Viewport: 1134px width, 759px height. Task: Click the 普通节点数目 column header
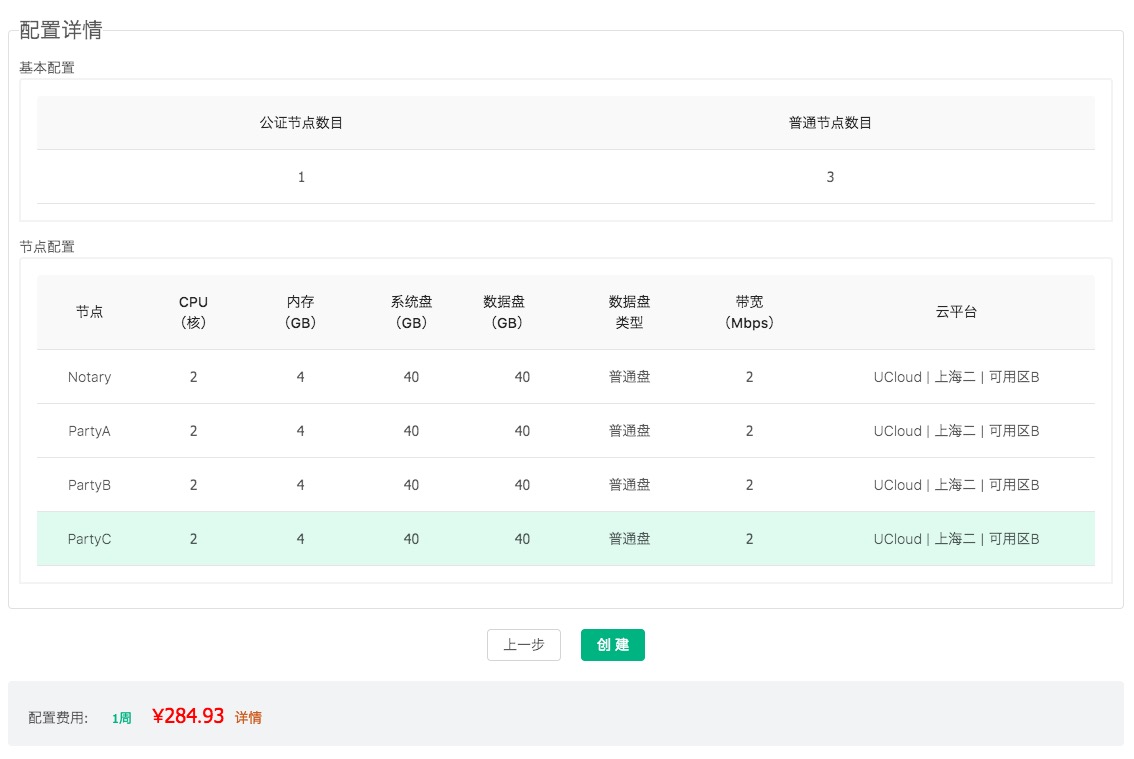[830, 123]
